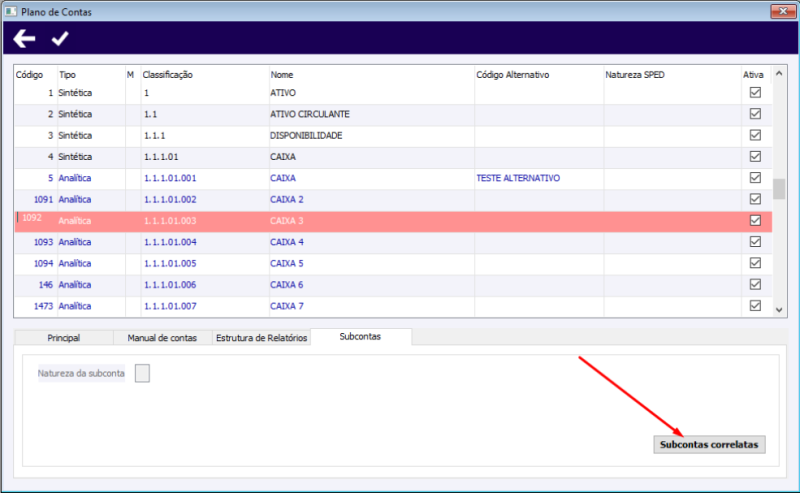Click code 1473 cell
This screenshot has width=800, height=493.
(x=43, y=306)
